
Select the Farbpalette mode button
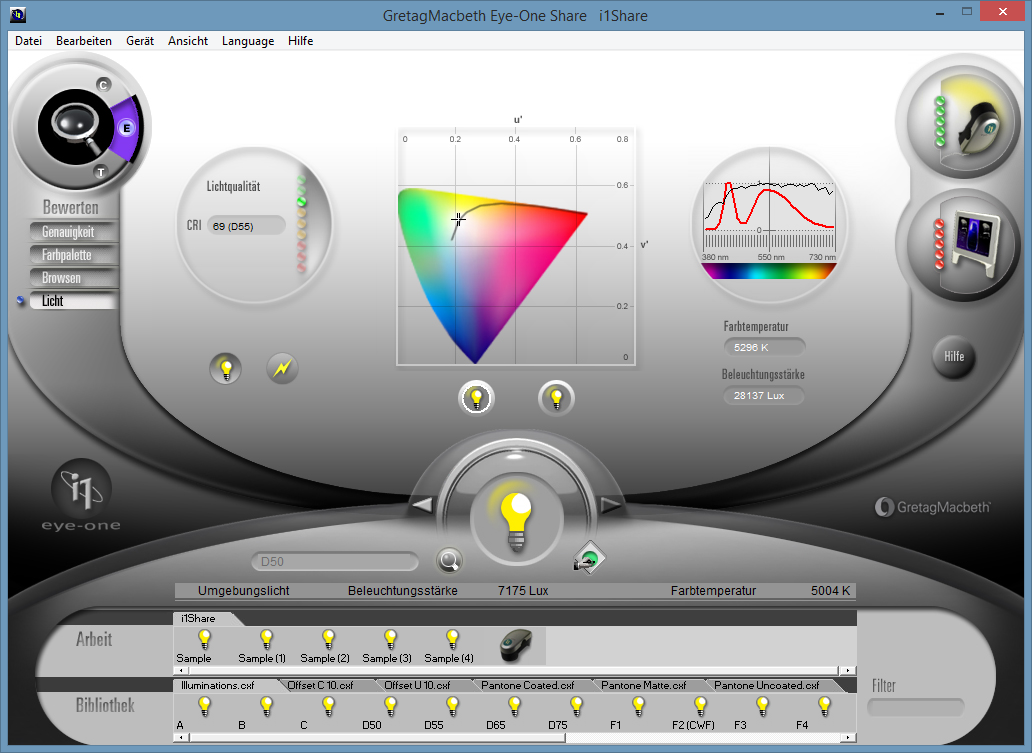click(74, 255)
